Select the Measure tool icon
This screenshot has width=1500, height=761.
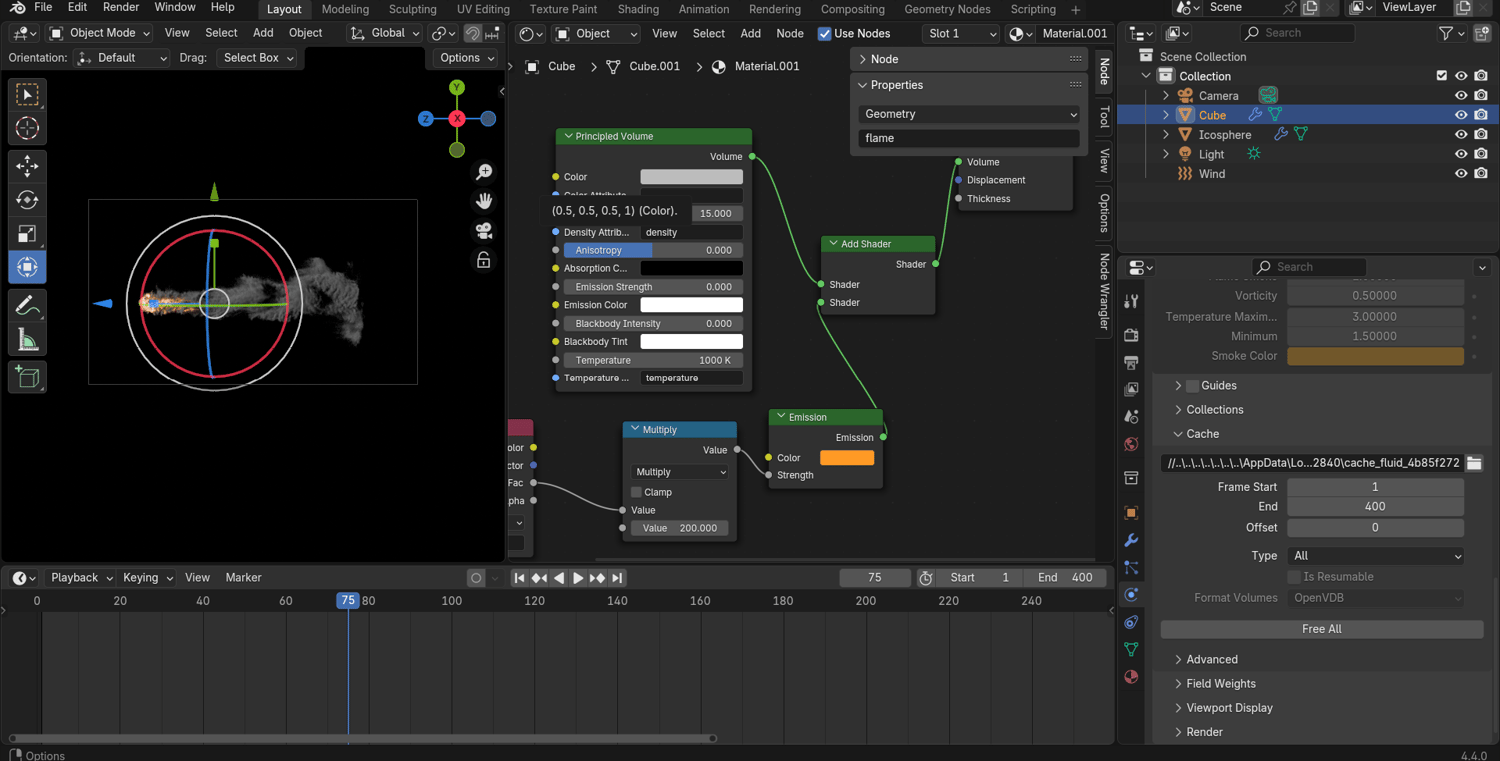tap(27, 341)
